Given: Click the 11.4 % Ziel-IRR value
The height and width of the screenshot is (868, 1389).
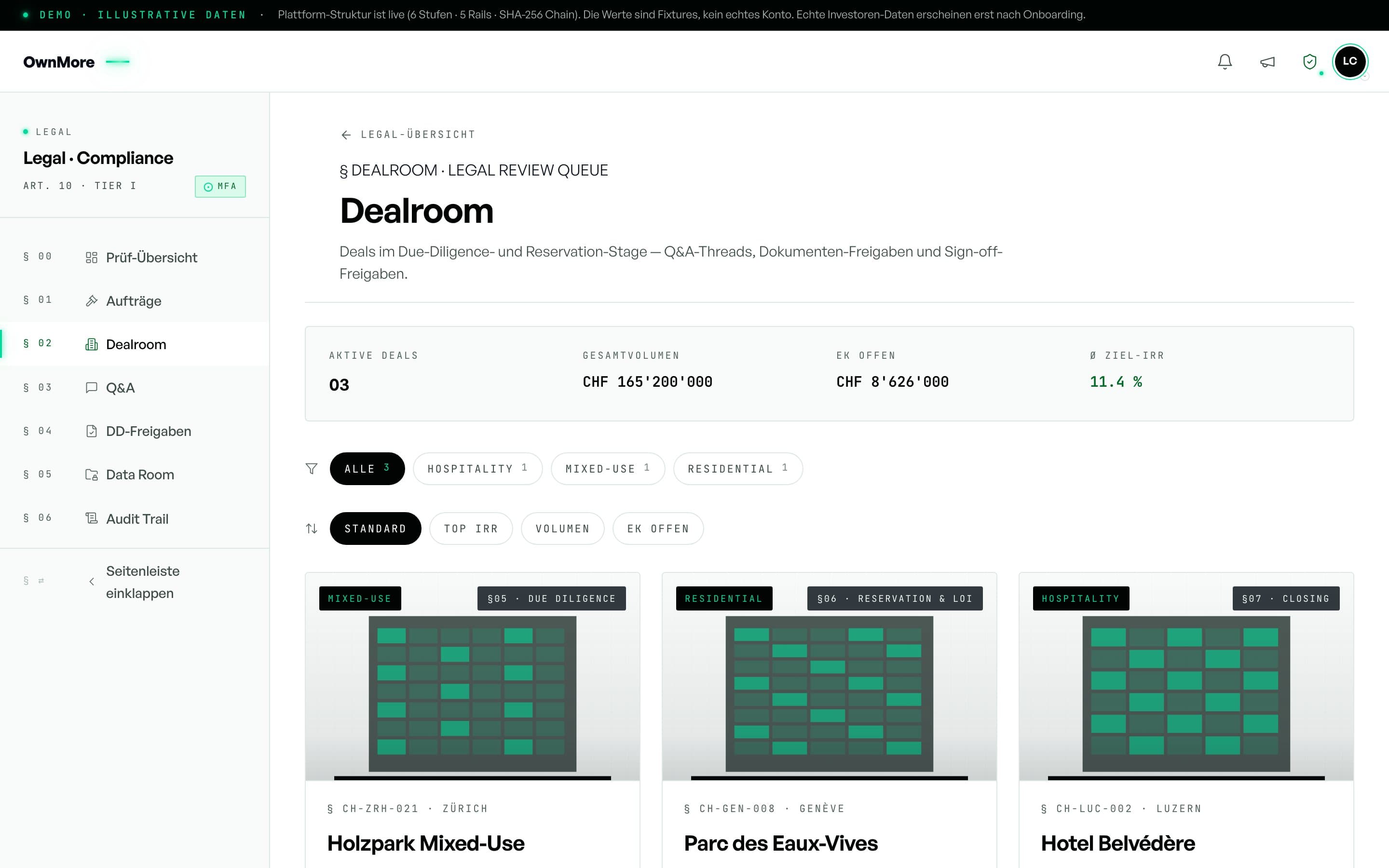Looking at the screenshot, I should [1116, 382].
